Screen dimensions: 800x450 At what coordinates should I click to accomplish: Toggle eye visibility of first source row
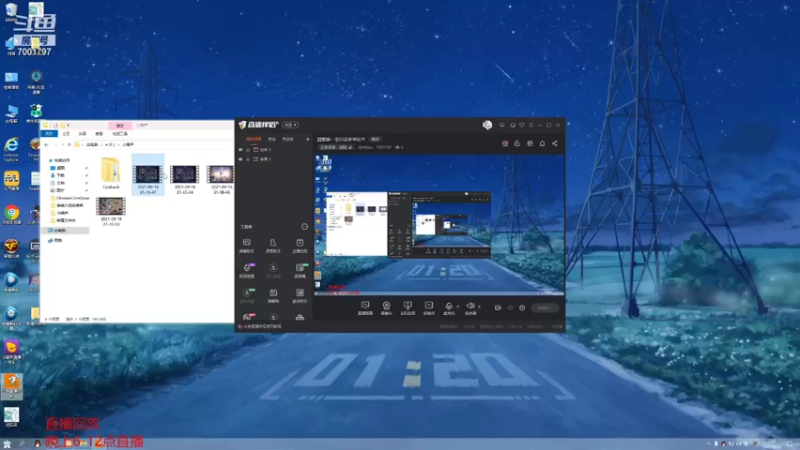(241, 150)
